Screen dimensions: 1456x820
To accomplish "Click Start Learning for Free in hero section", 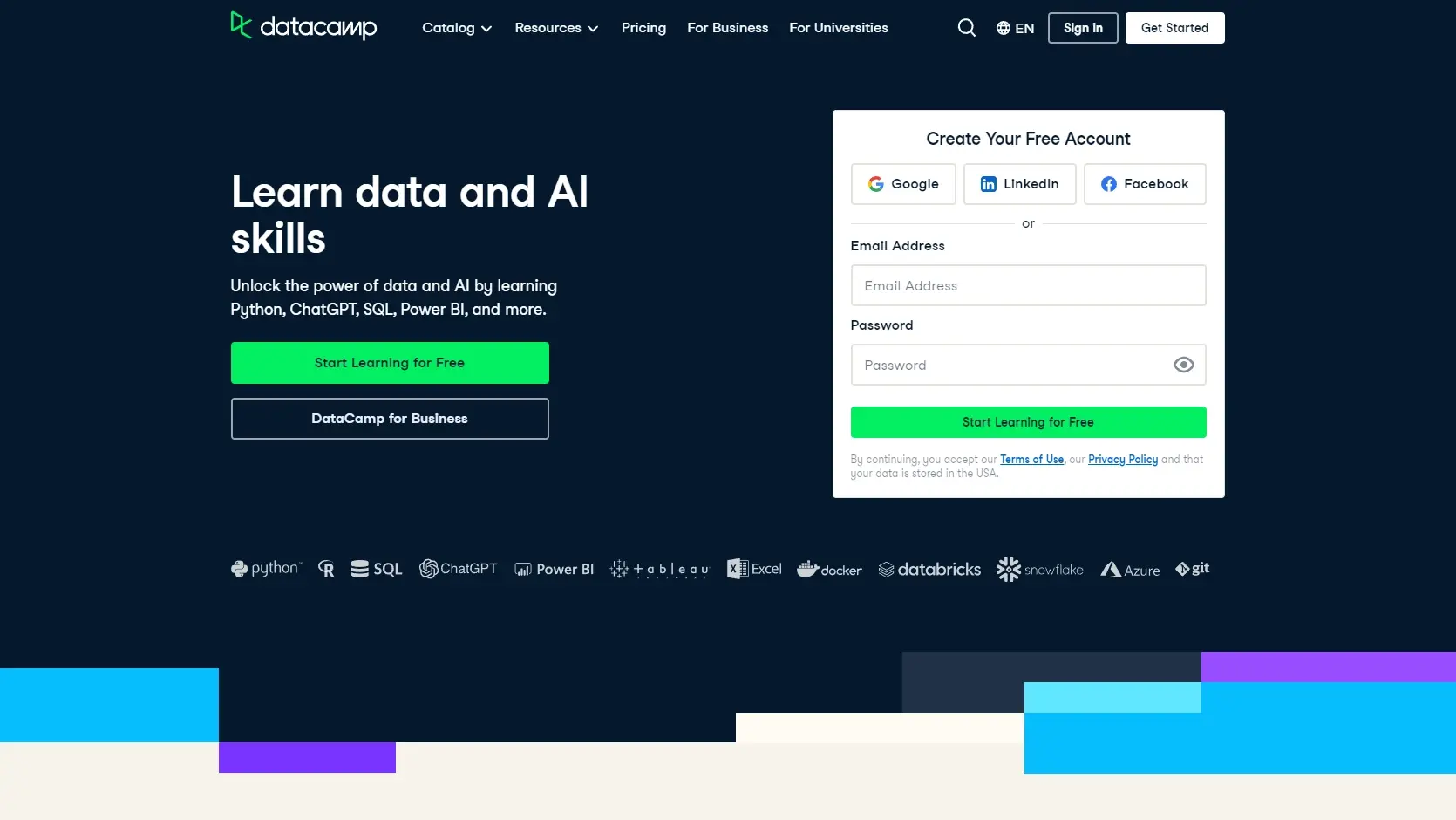I will coord(390,363).
